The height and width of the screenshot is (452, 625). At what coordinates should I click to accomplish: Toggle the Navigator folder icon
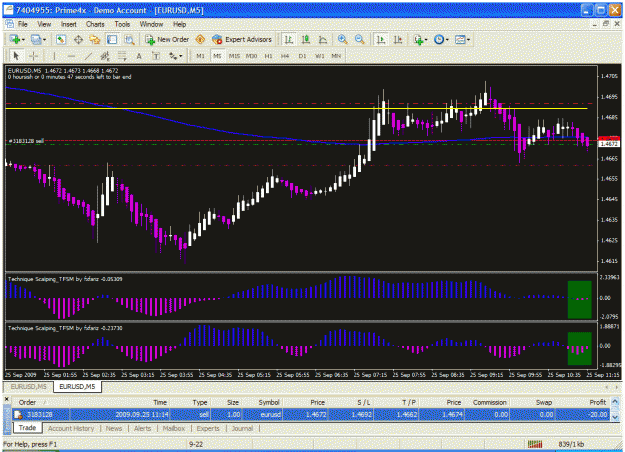95,39
